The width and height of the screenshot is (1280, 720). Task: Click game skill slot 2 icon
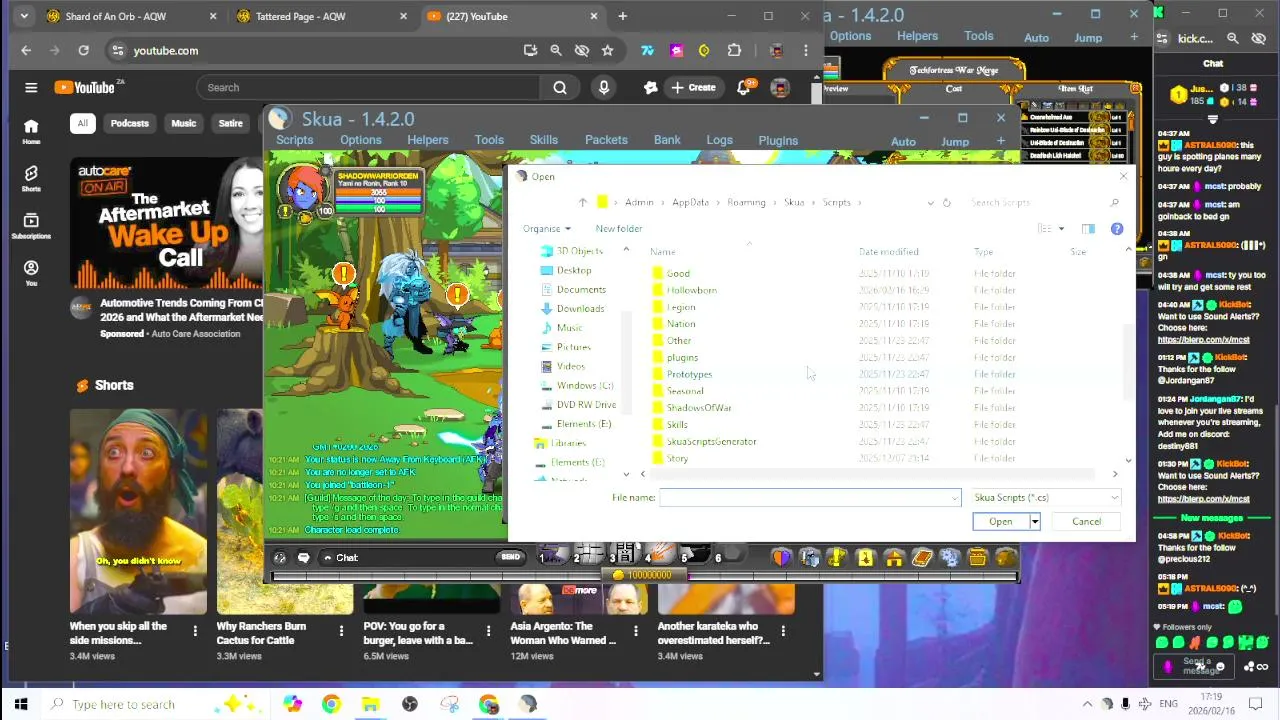click(x=590, y=556)
